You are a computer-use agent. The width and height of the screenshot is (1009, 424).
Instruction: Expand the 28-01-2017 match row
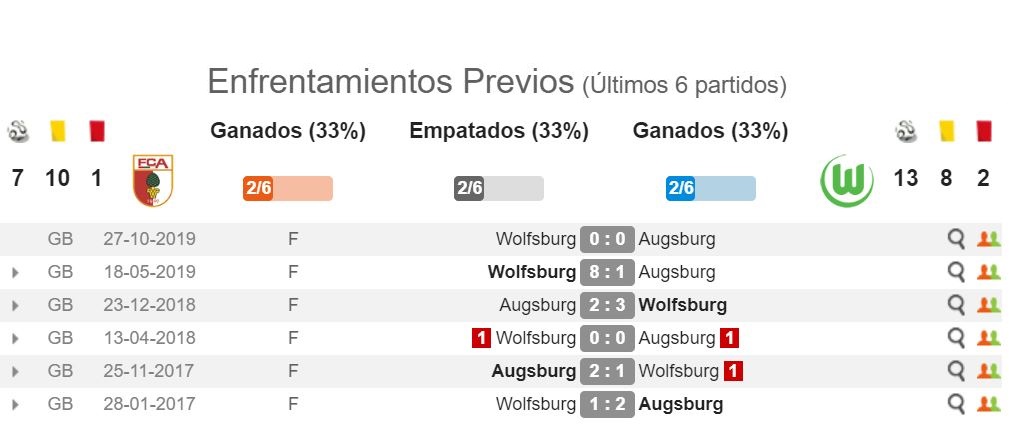tap(15, 405)
